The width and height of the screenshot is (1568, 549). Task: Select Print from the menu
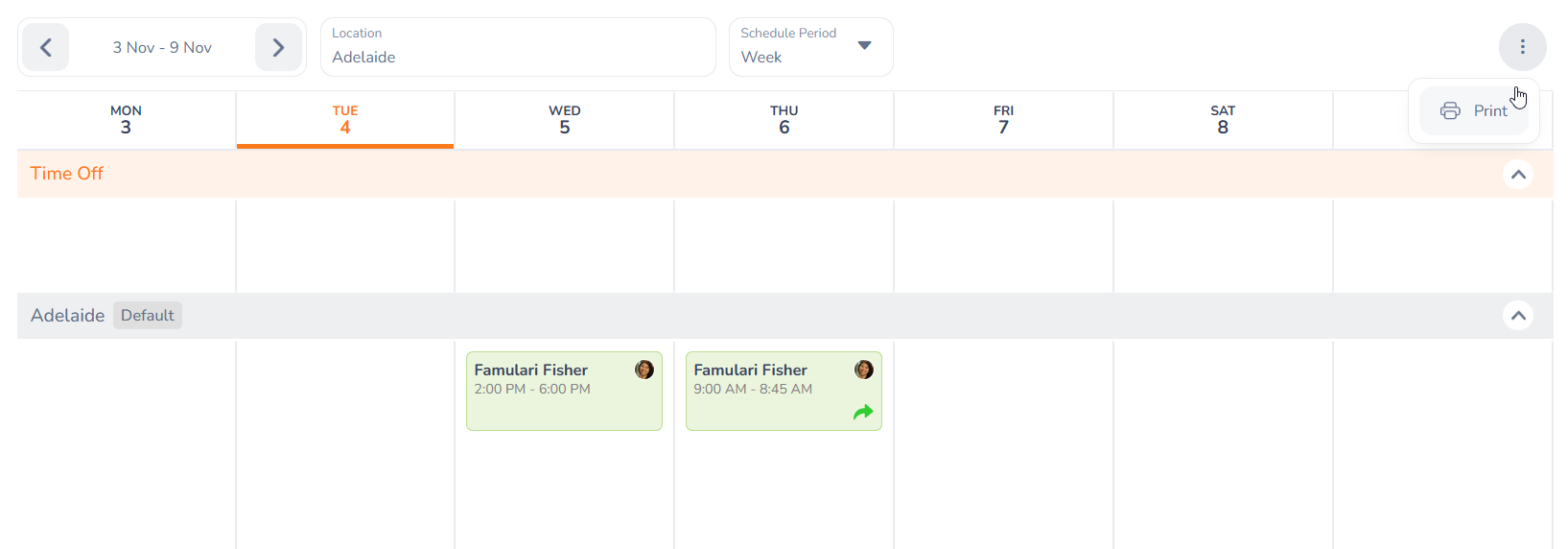1489,111
